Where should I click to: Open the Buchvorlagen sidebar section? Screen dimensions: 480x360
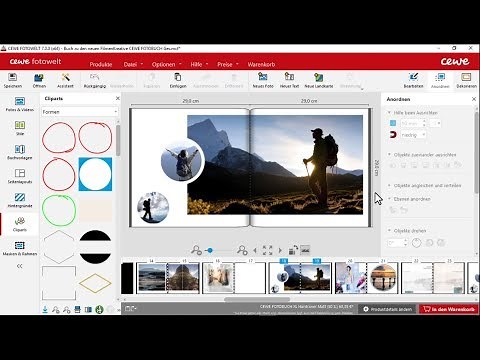20,152
